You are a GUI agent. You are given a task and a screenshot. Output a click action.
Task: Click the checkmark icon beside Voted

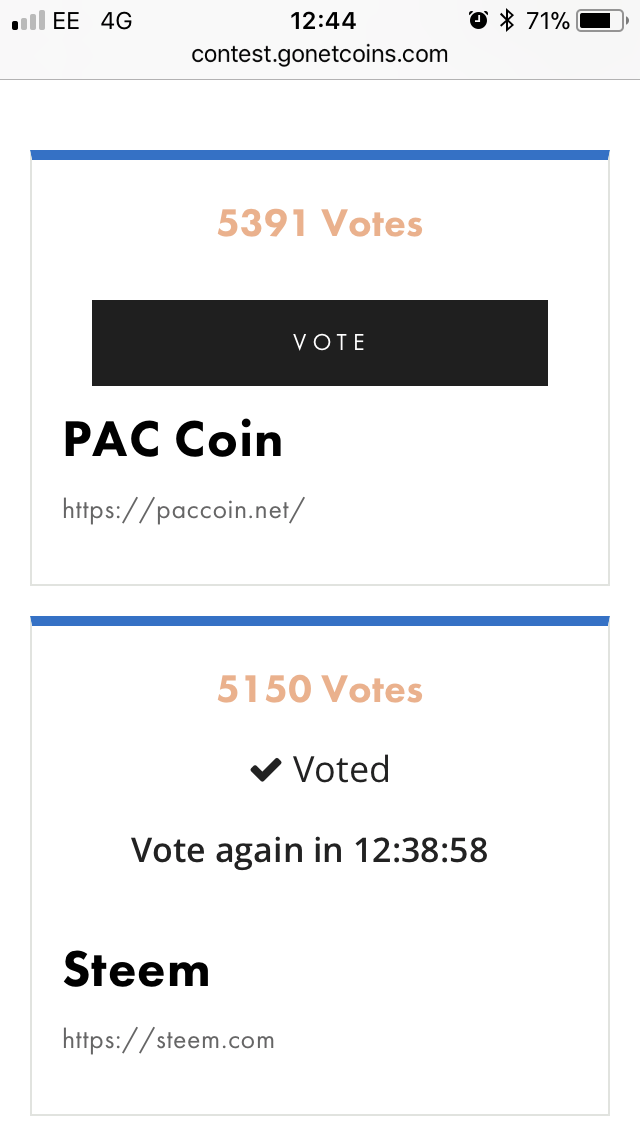(265, 770)
